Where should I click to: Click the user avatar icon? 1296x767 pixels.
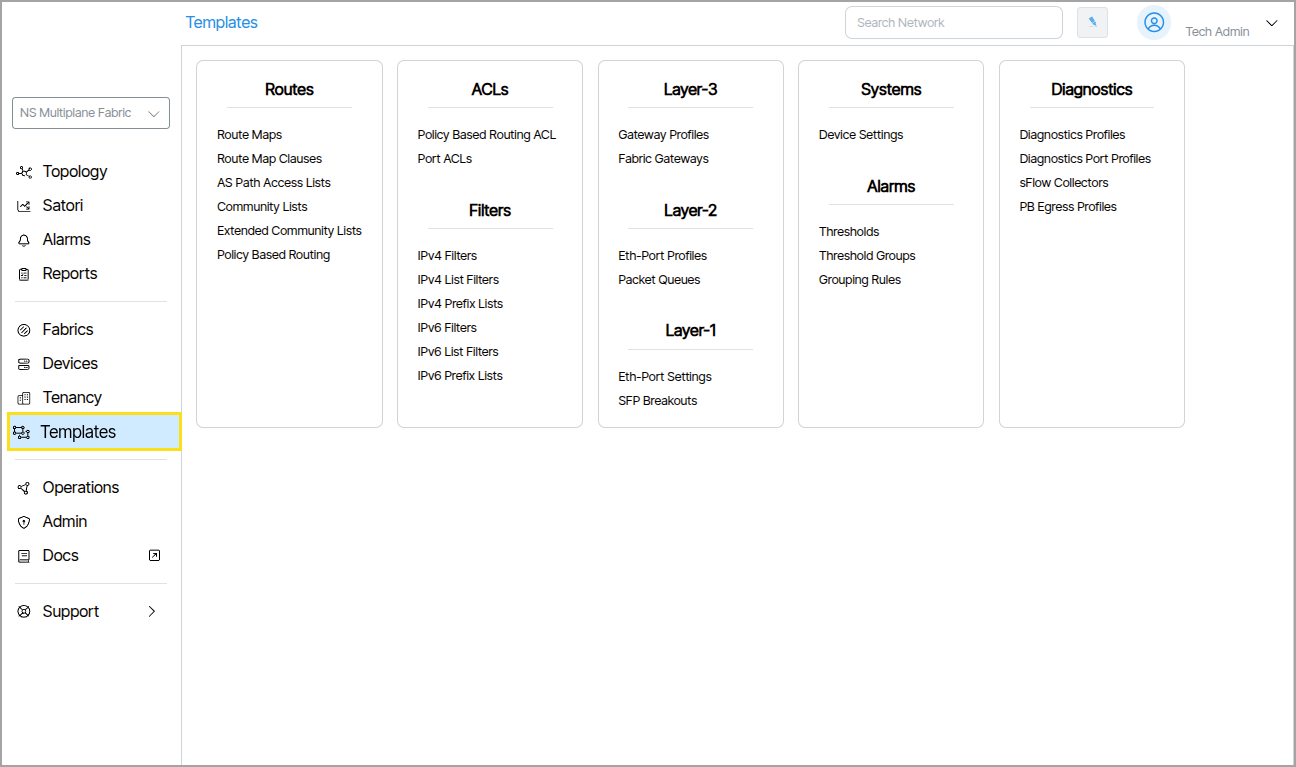[x=1154, y=22]
